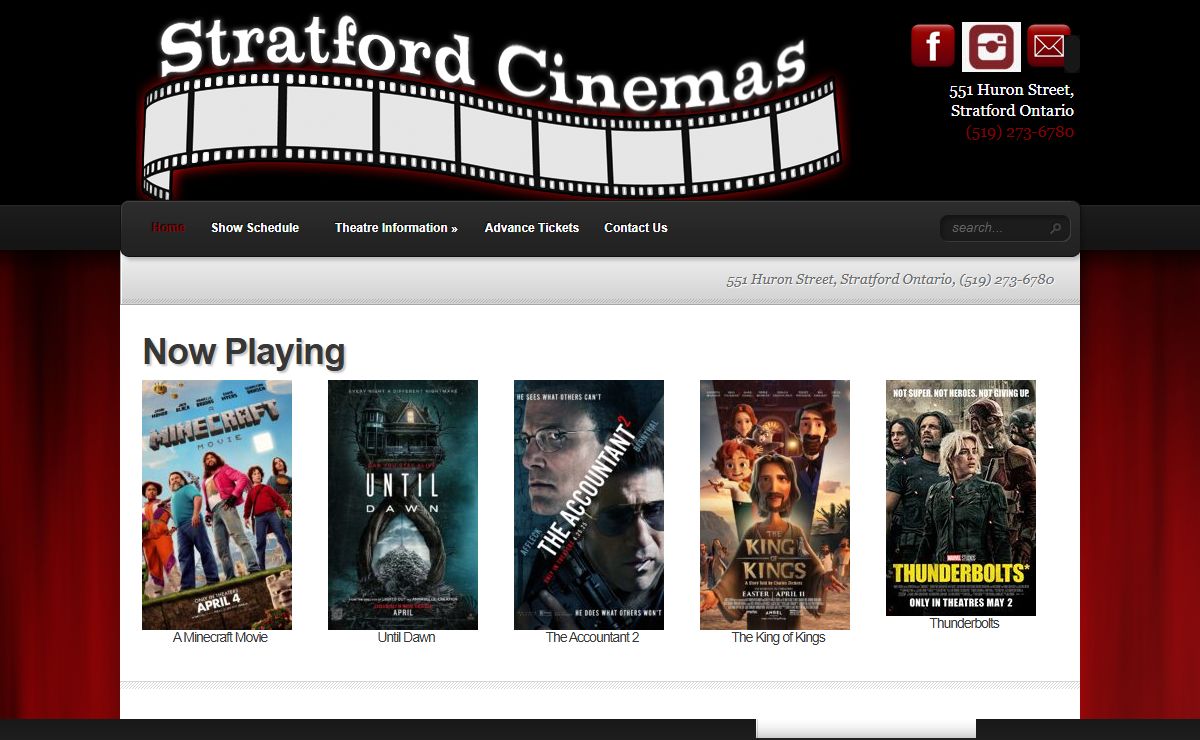
Task: Click the search magnifier icon
Action: tap(1056, 229)
